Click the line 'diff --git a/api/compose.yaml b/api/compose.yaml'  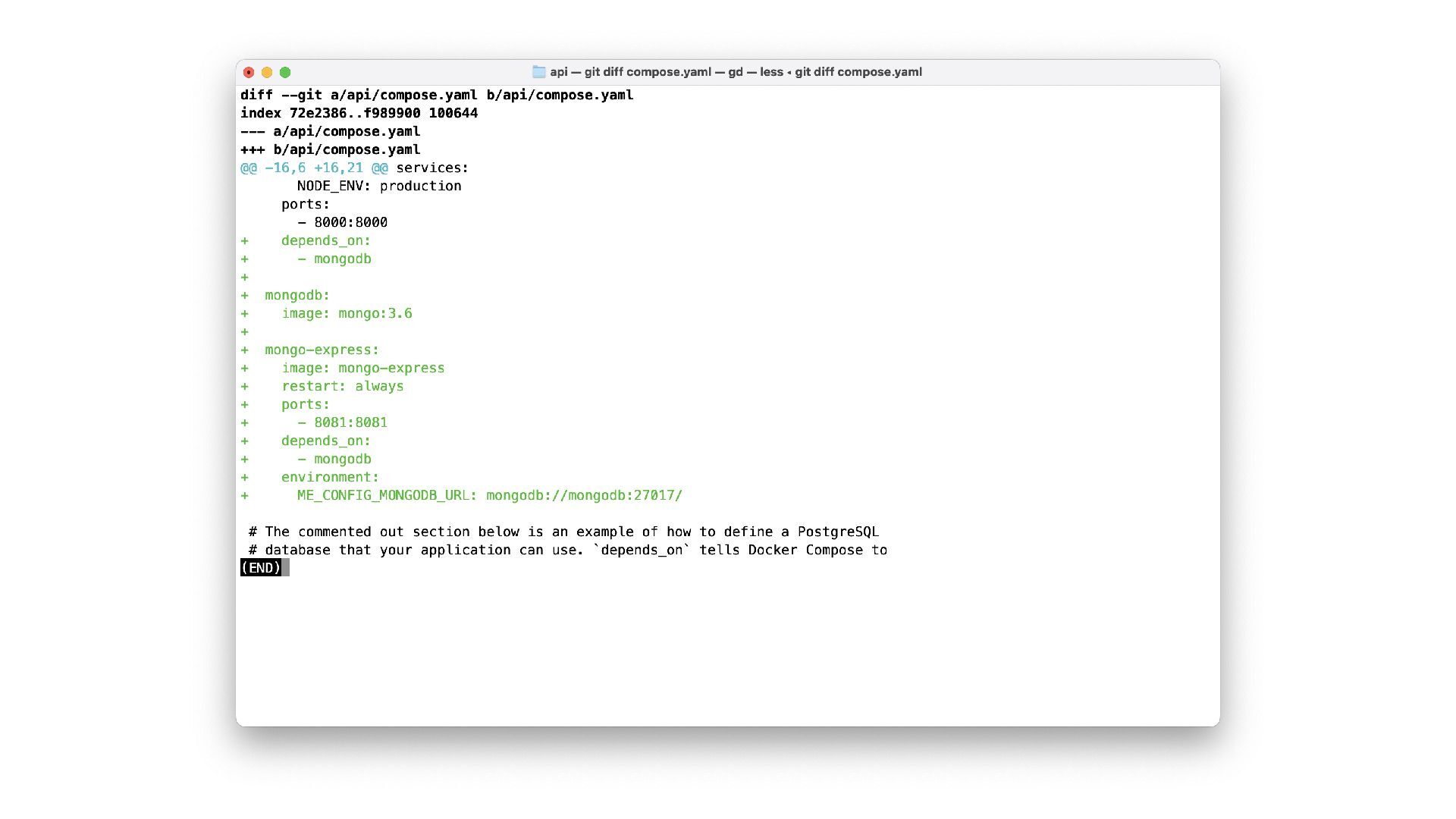point(437,95)
